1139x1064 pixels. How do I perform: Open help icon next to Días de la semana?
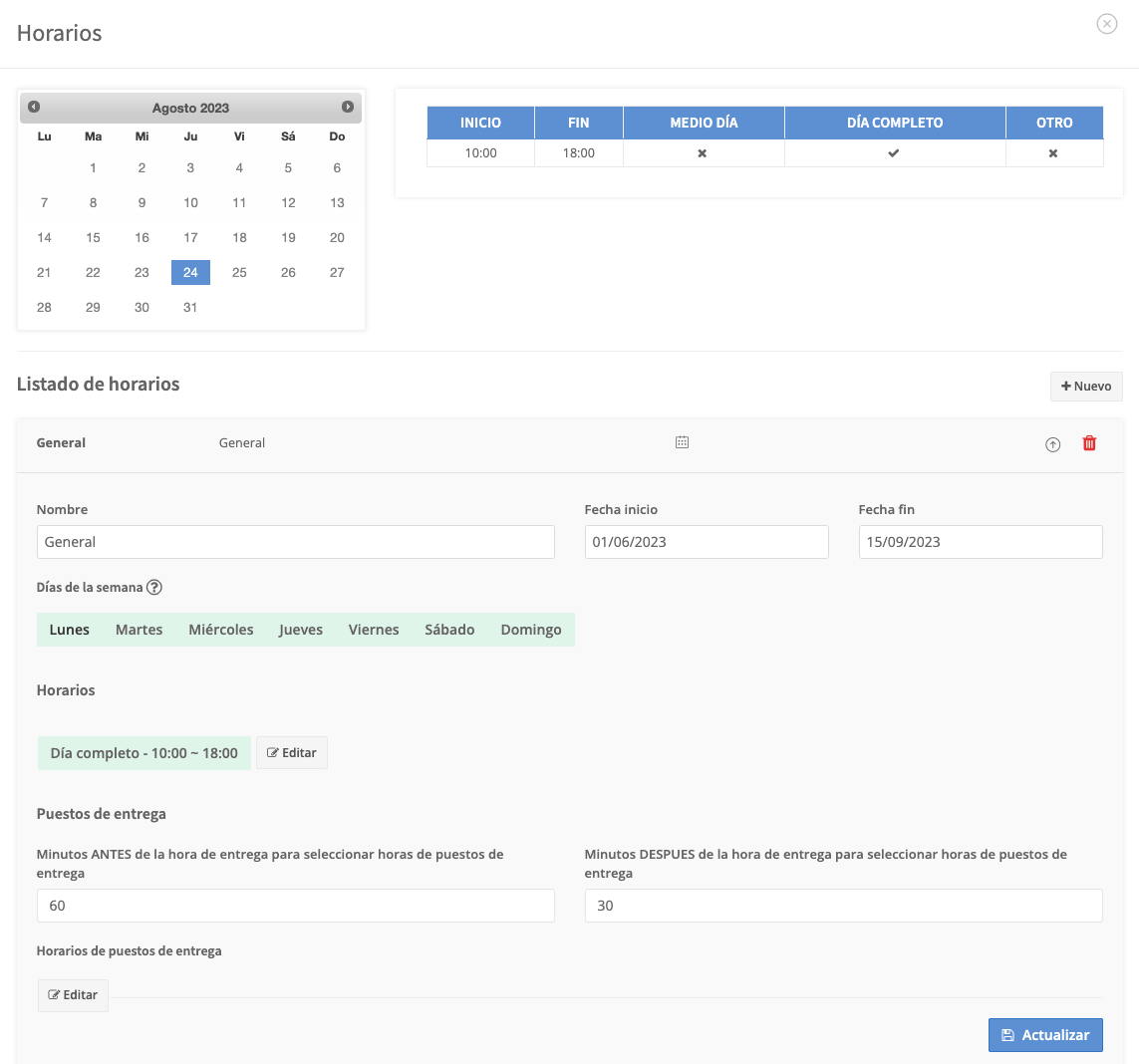154,587
